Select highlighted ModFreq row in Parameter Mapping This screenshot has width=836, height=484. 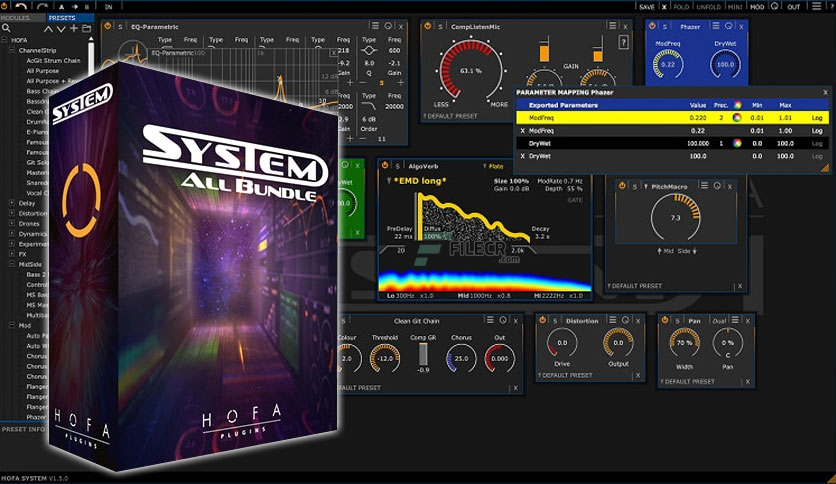tap(672, 118)
